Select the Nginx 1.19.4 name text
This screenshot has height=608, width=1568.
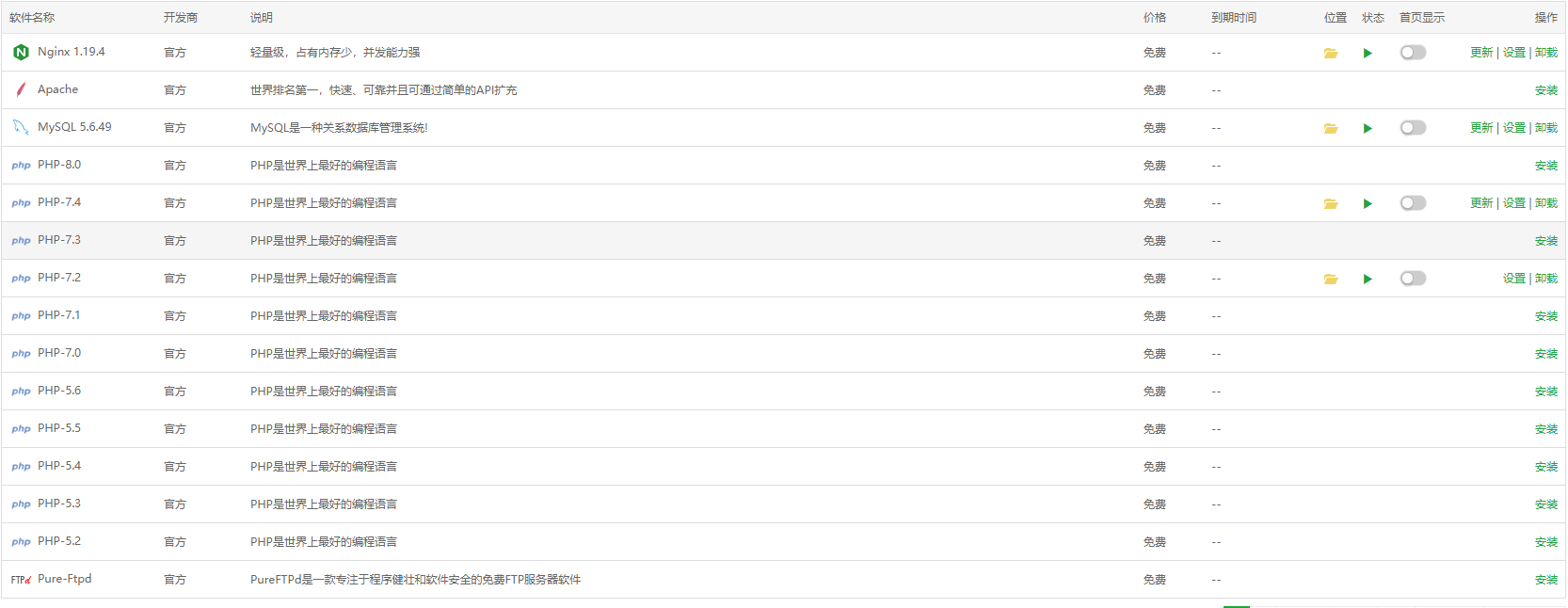click(72, 52)
